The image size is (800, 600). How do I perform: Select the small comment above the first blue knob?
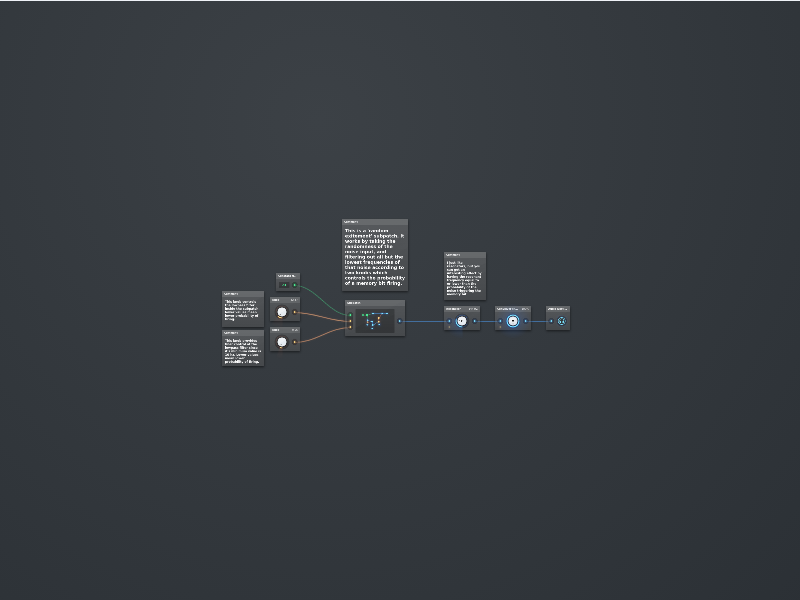pos(465,277)
